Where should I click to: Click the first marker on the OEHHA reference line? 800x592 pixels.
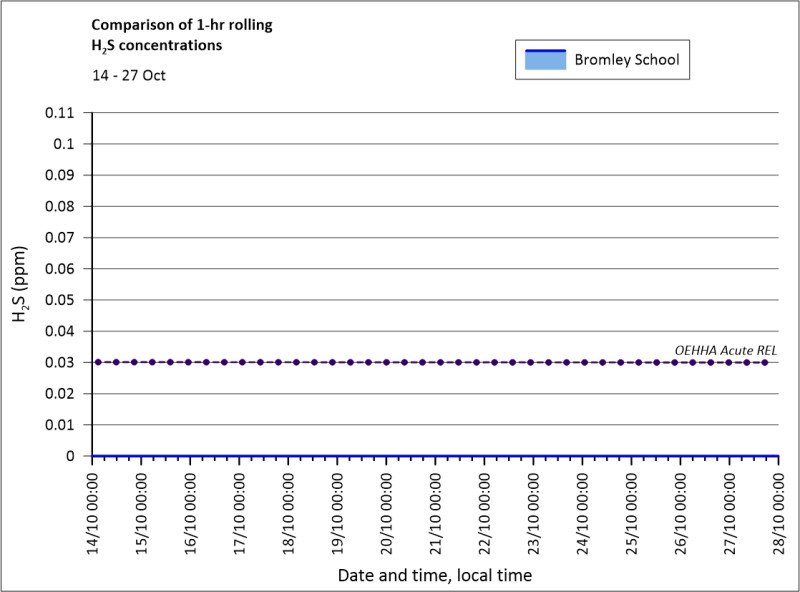98,362
